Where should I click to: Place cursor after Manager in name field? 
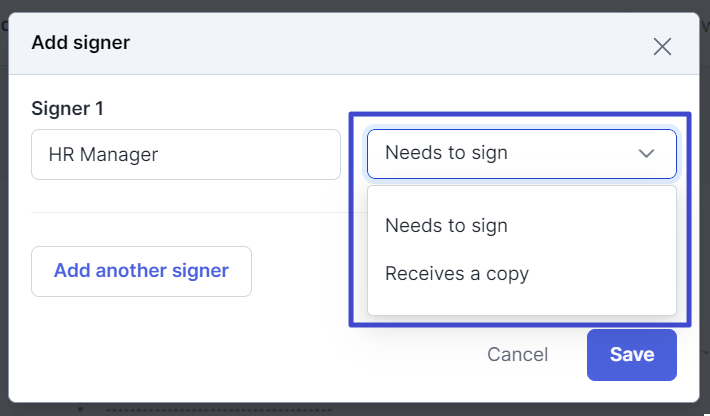tap(159, 154)
